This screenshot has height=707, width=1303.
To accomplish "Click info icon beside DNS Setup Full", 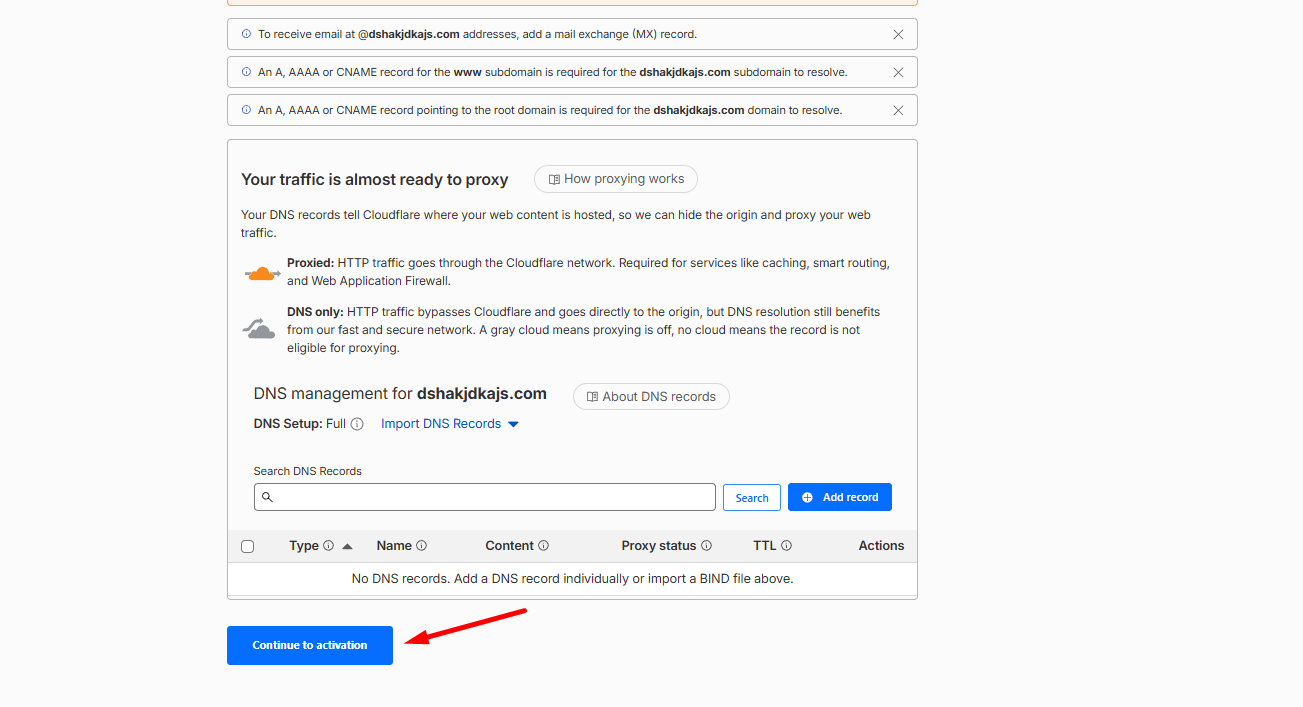I will tap(357, 424).
